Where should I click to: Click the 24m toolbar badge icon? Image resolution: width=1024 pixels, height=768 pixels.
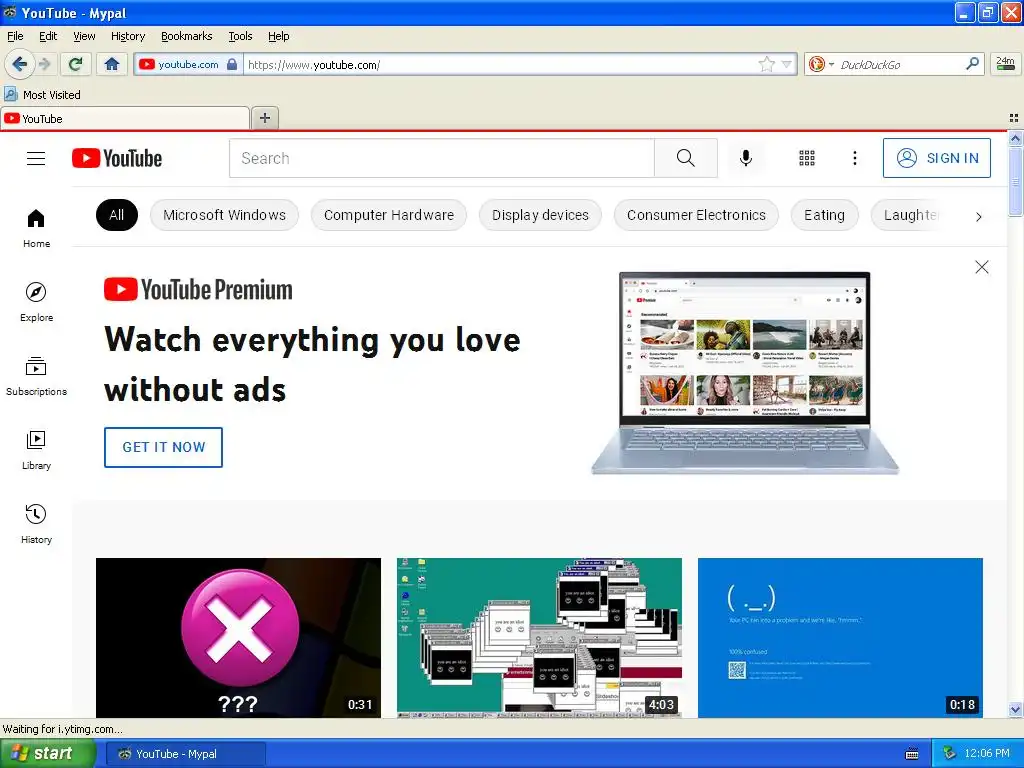(x=1005, y=63)
